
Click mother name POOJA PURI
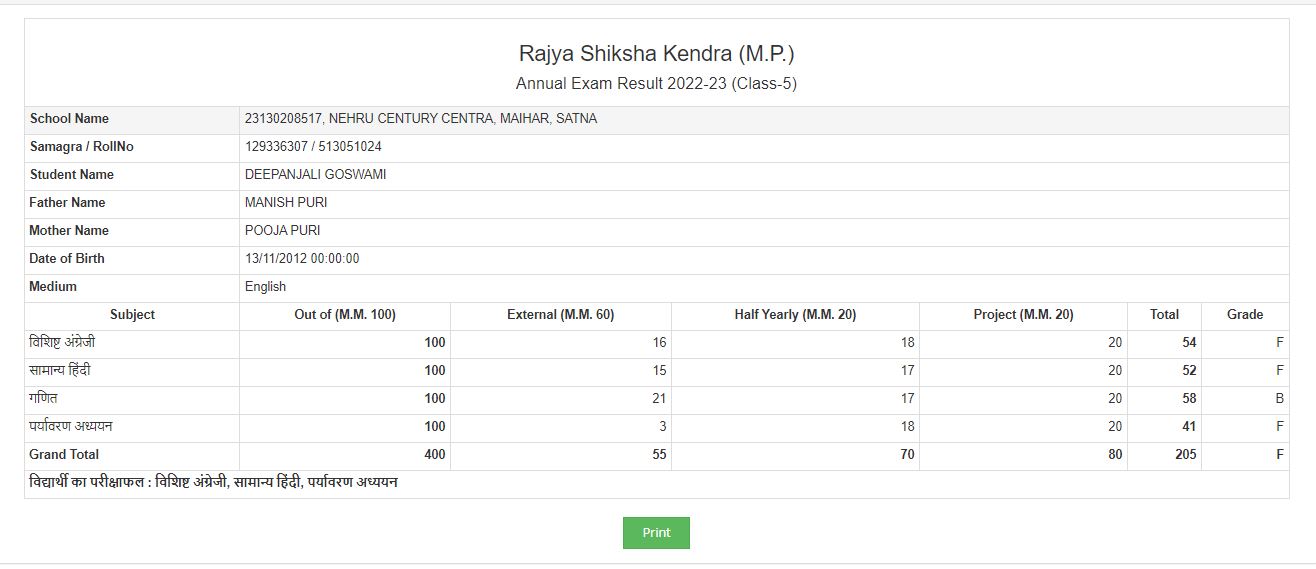pyautogui.click(x=282, y=231)
